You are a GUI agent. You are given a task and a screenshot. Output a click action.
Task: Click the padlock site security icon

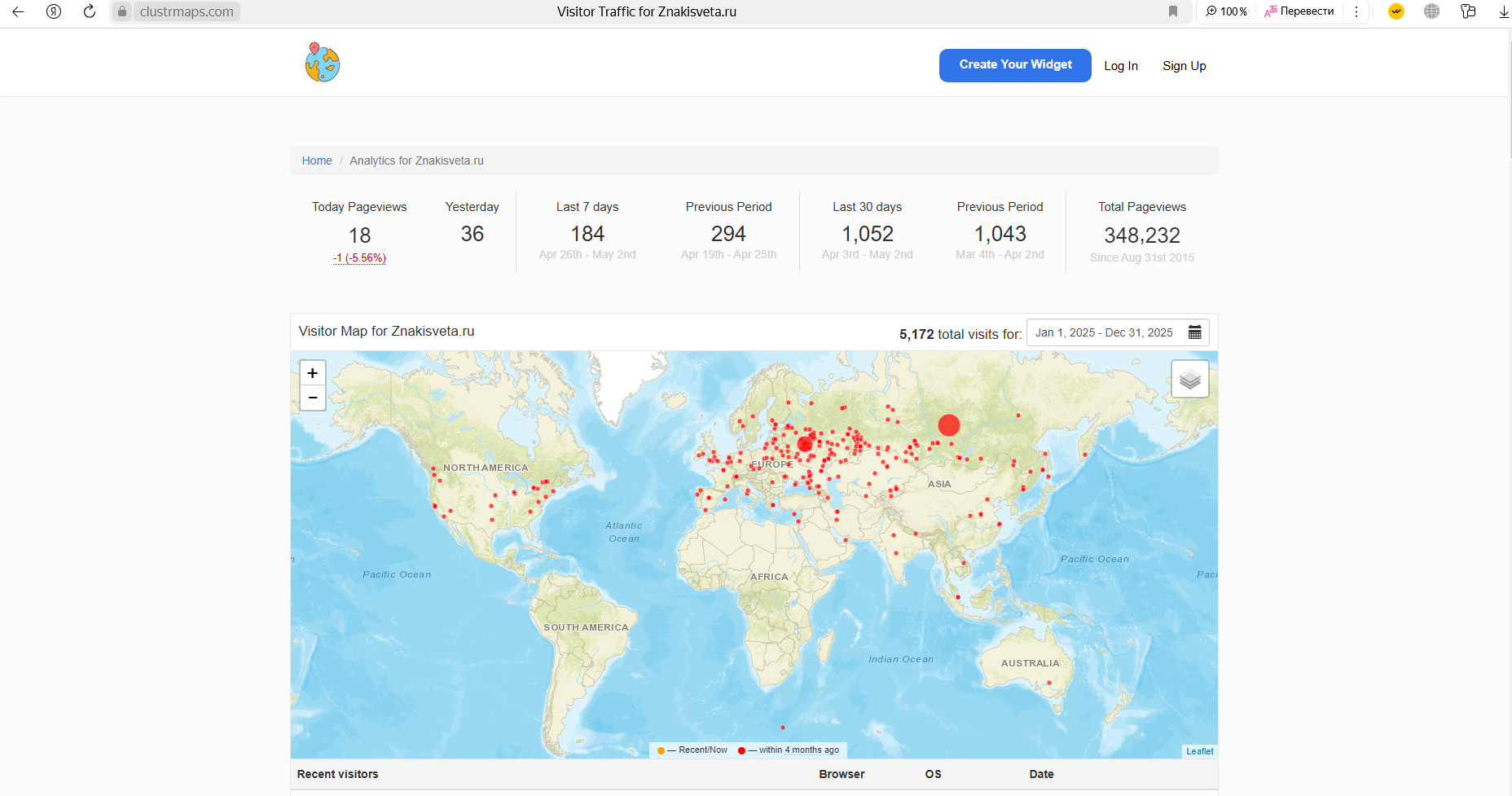click(122, 11)
